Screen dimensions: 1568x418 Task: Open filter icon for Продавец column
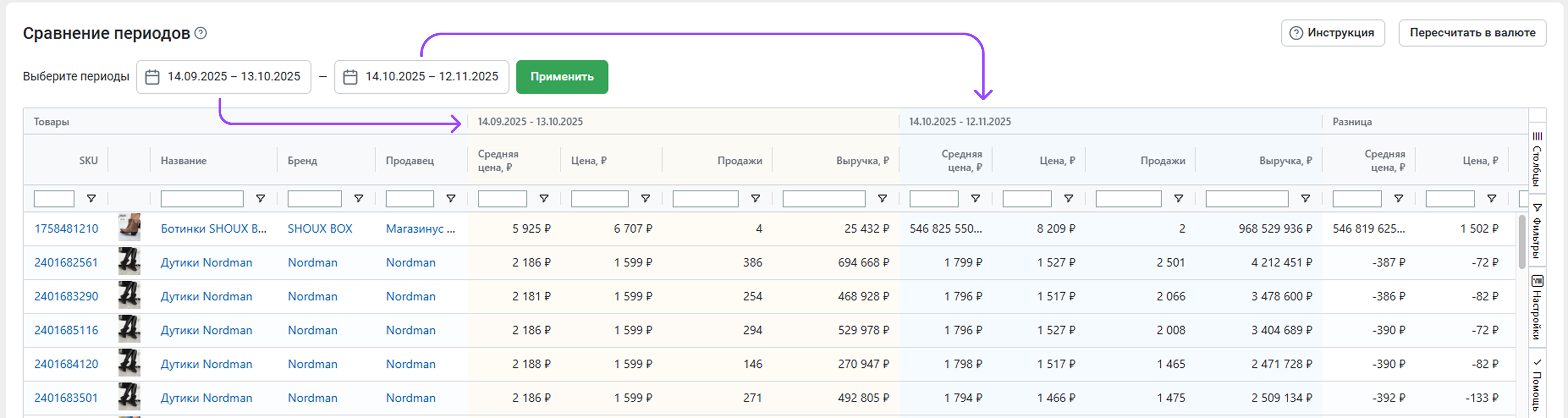pos(451,198)
